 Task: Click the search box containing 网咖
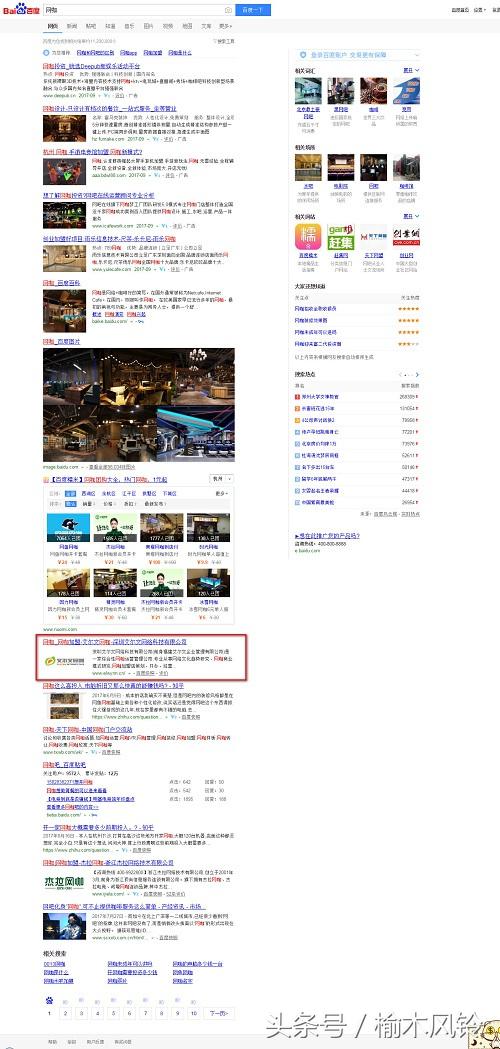pyautogui.click(x=138, y=10)
